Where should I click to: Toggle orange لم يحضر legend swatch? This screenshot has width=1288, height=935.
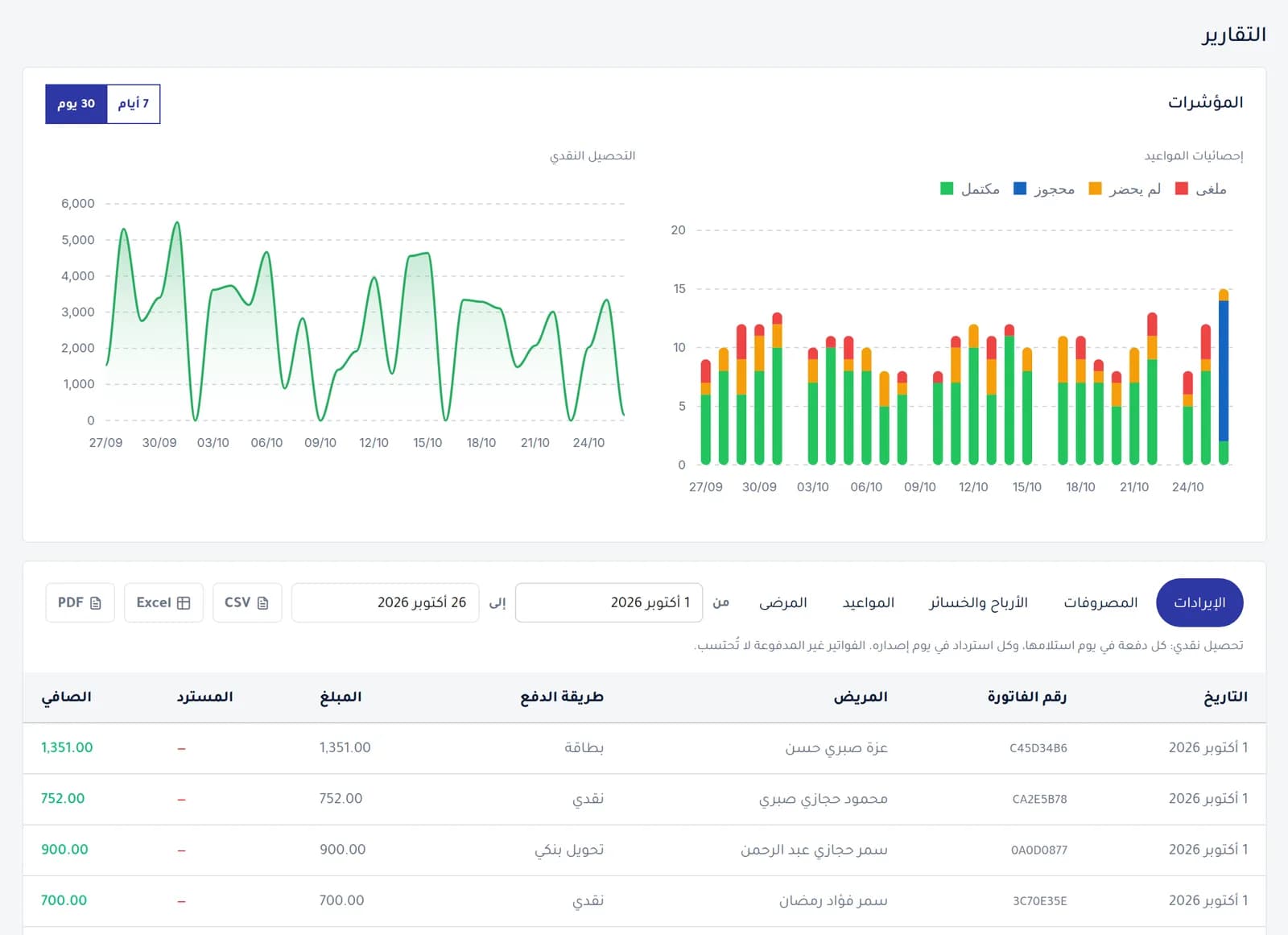(x=1095, y=188)
